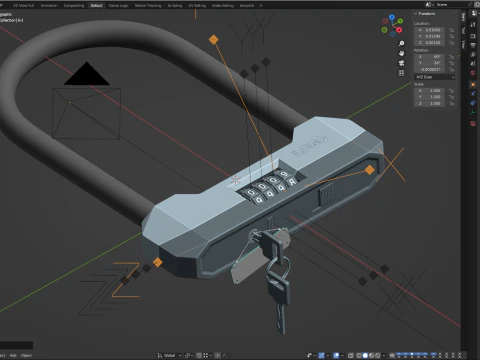Click the Rotation Y value field

[x=430, y=63]
